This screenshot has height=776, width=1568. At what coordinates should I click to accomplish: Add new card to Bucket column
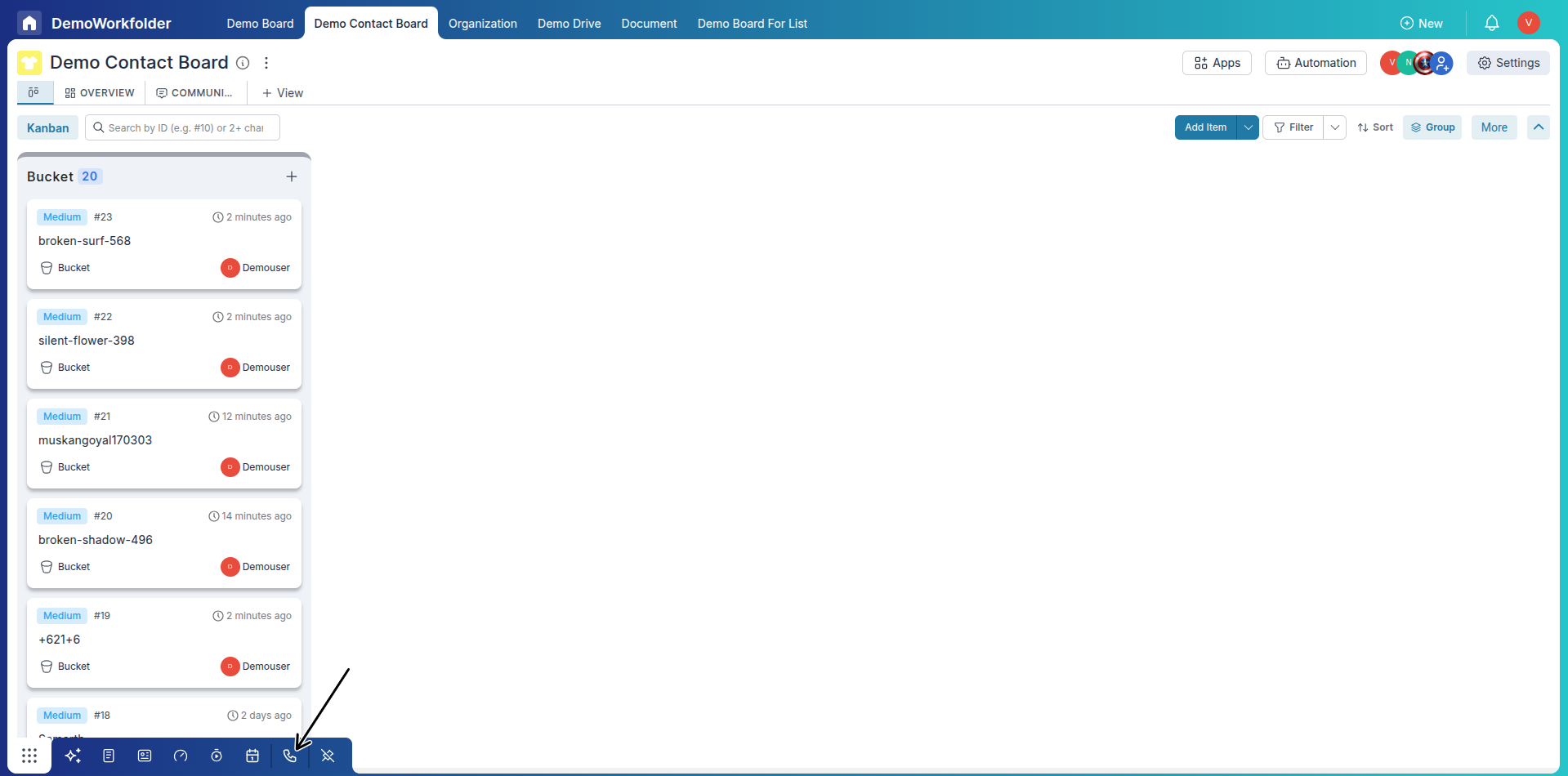pyautogui.click(x=292, y=176)
